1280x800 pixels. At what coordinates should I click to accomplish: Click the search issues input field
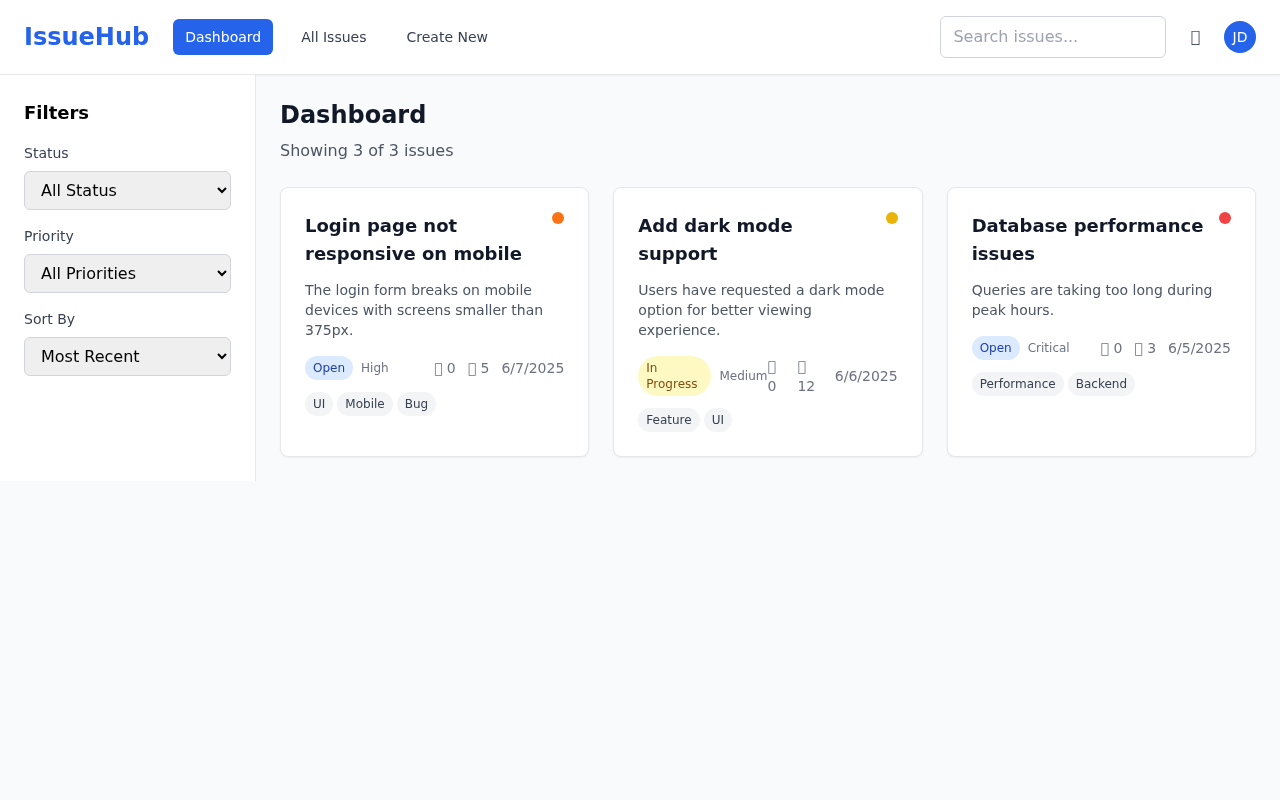click(x=1052, y=37)
